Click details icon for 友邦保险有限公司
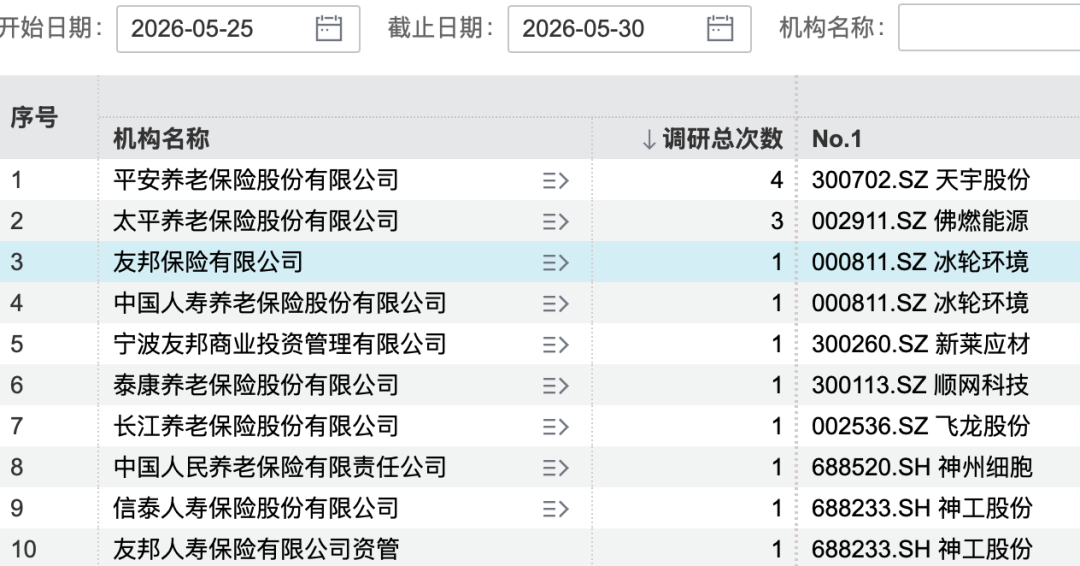This screenshot has height=566, width=1080. (555, 262)
